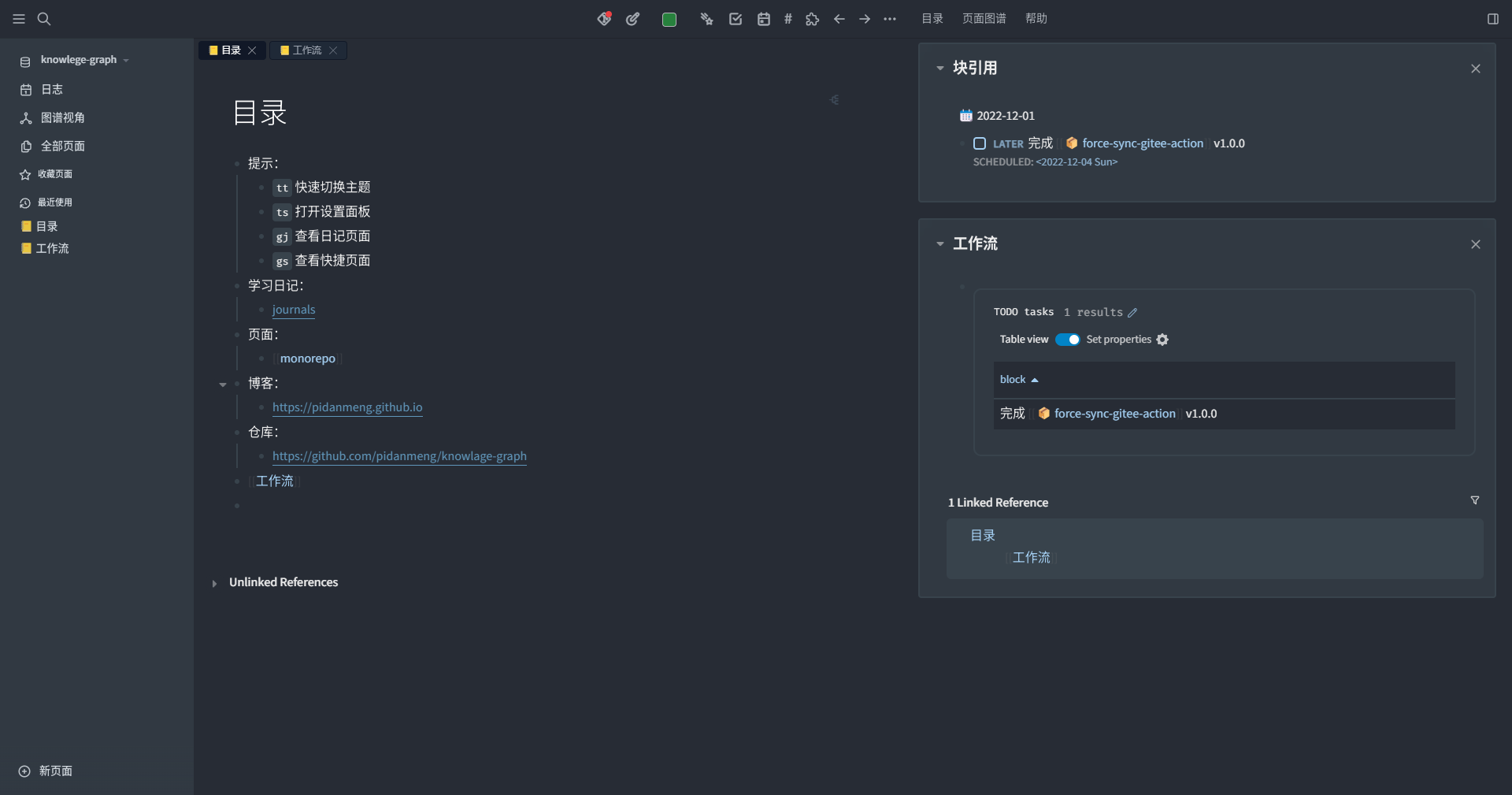Open the pidanmeng.github.io blog link
This screenshot has width=1512, height=795.
pyautogui.click(x=348, y=407)
